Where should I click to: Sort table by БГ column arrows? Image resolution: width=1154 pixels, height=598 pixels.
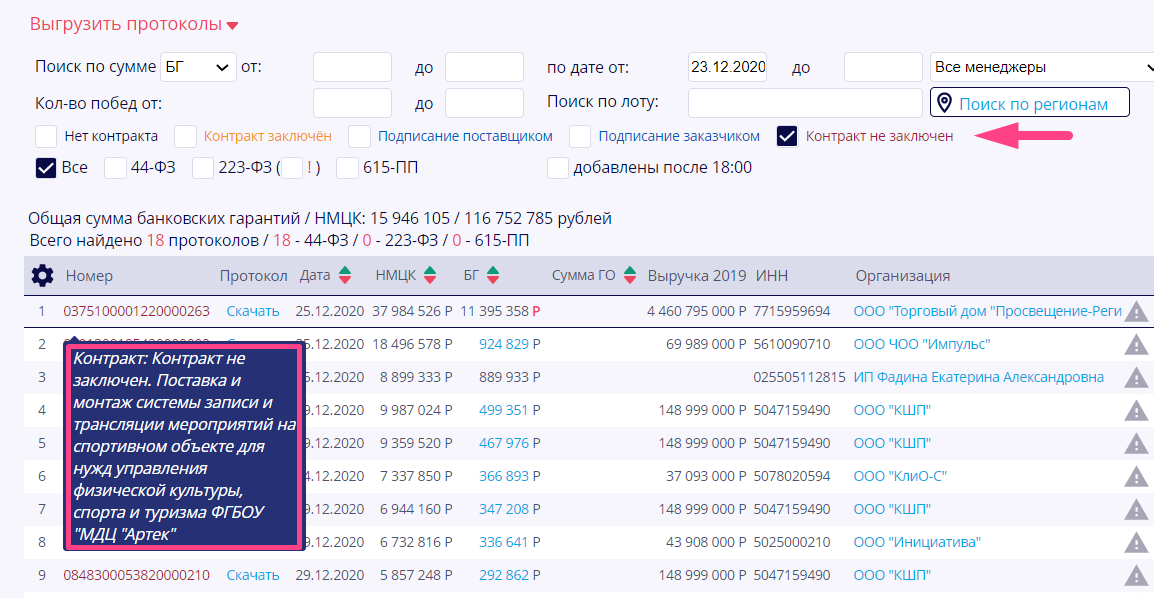click(493, 276)
